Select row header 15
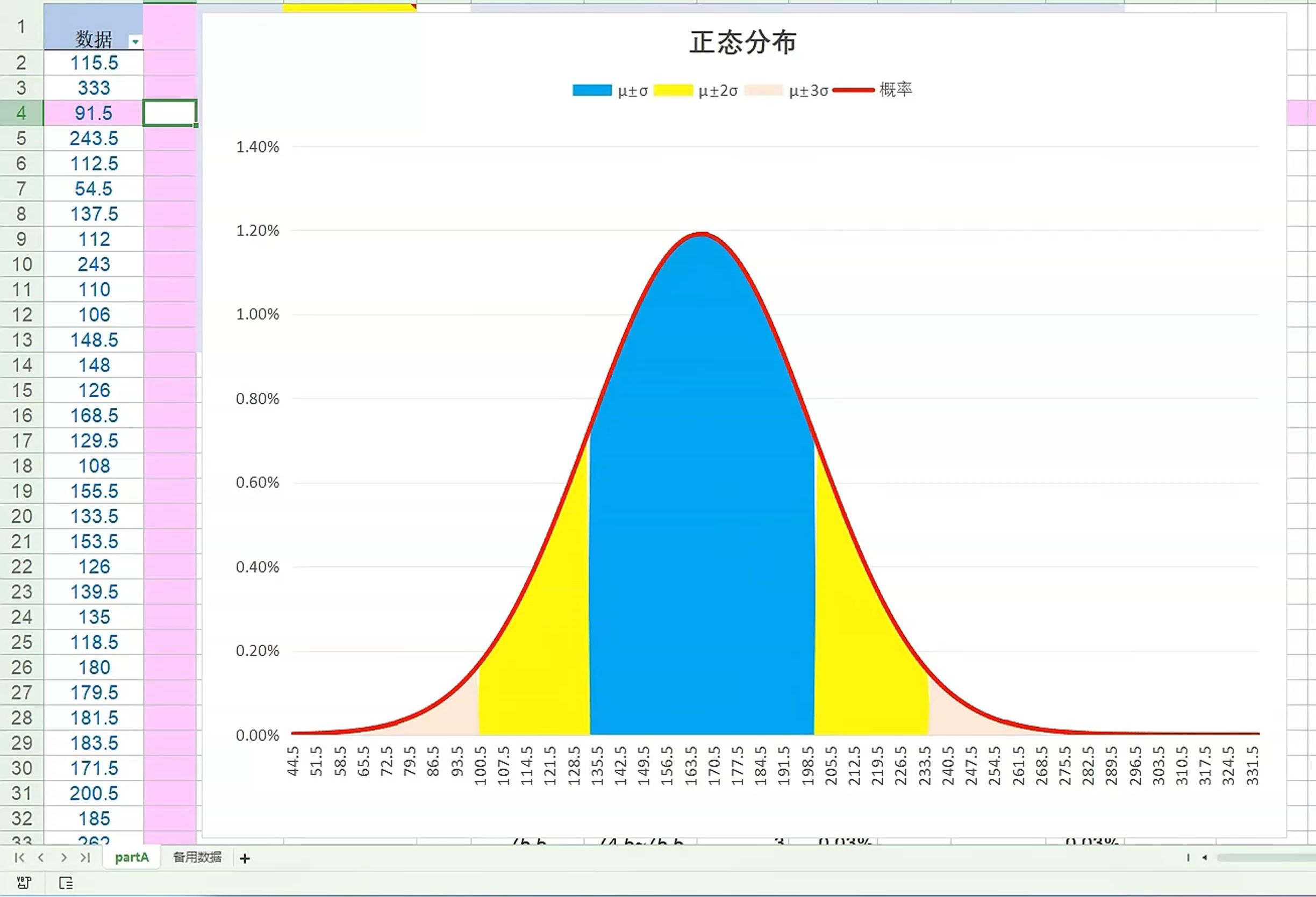The width and height of the screenshot is (1316, 897). coord(22,390)
